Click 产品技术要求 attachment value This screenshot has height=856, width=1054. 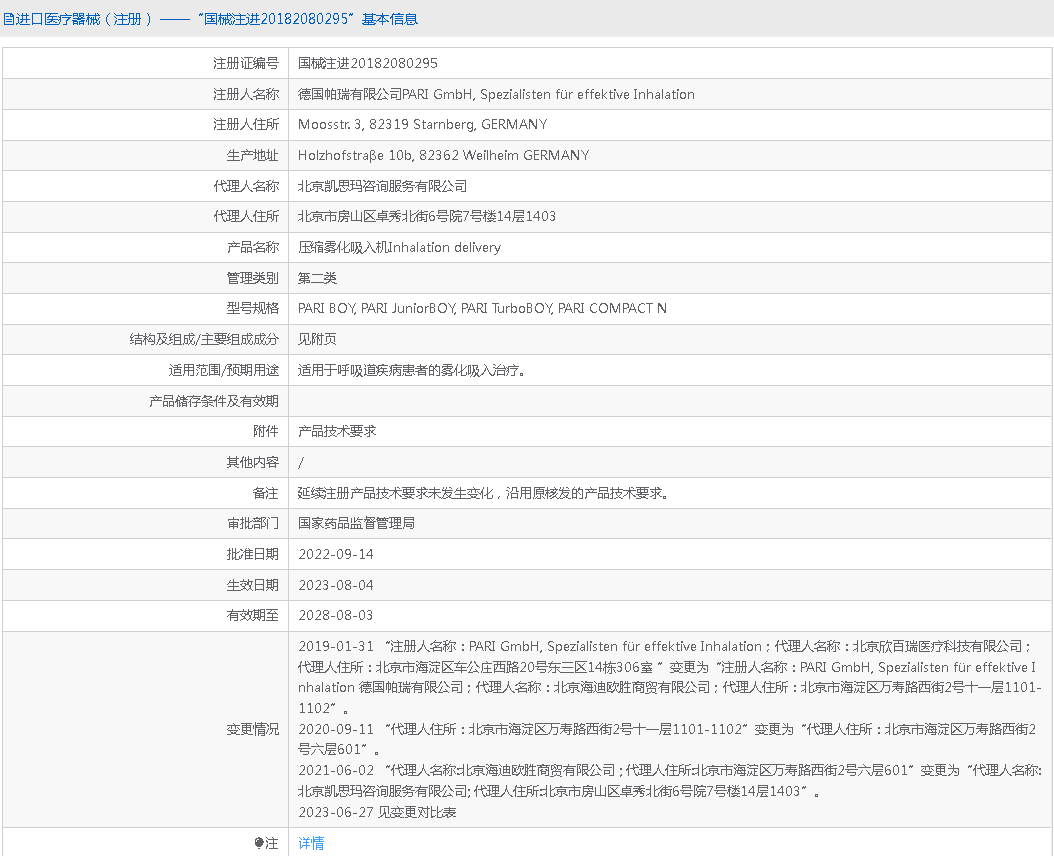[337, 431]
